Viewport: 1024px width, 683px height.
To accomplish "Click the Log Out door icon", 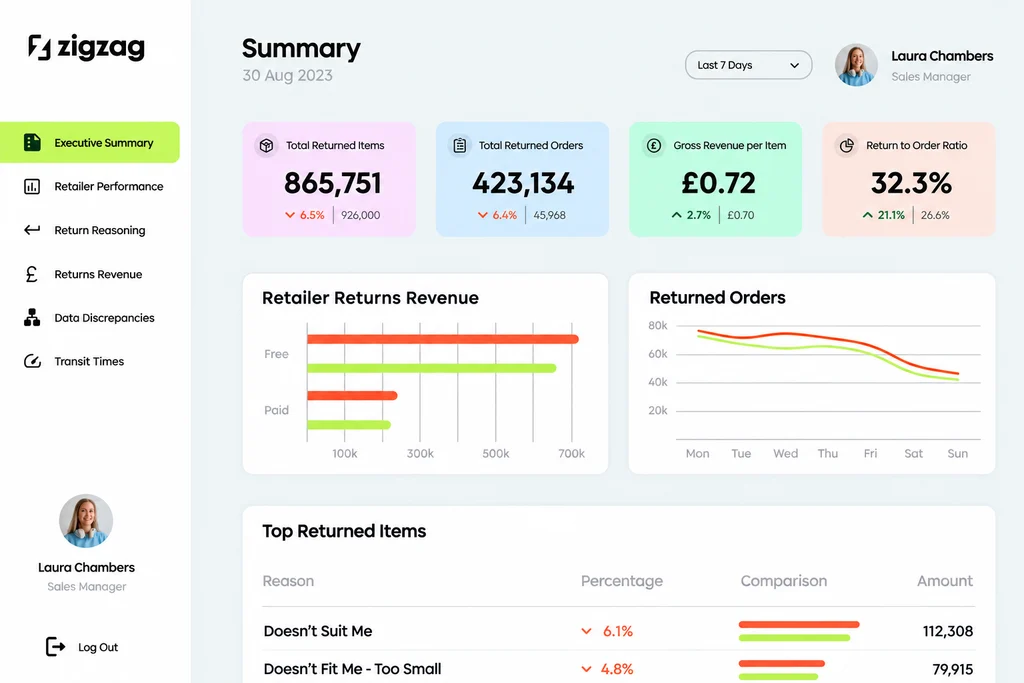I will (x=56, y=646).
